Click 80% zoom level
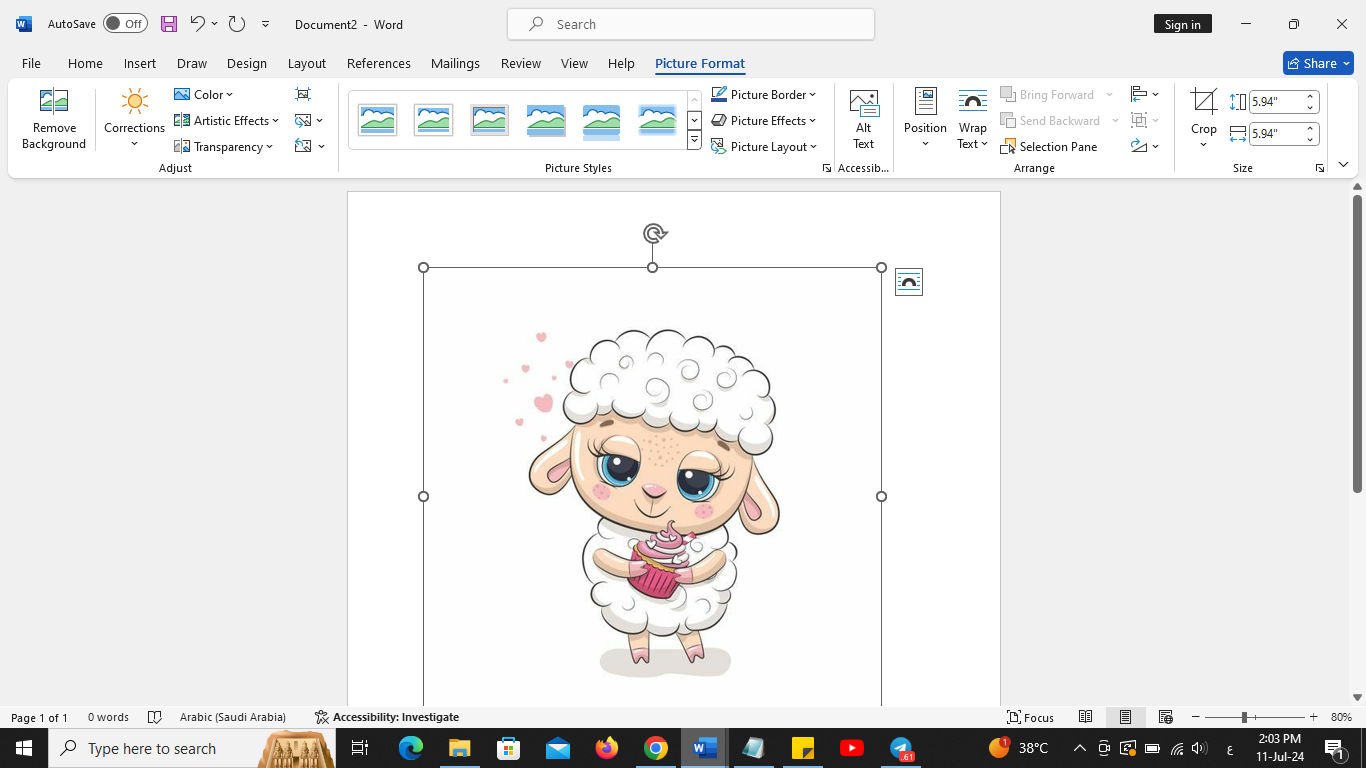The image size is (1366, 768). [x=1341, y=717]
